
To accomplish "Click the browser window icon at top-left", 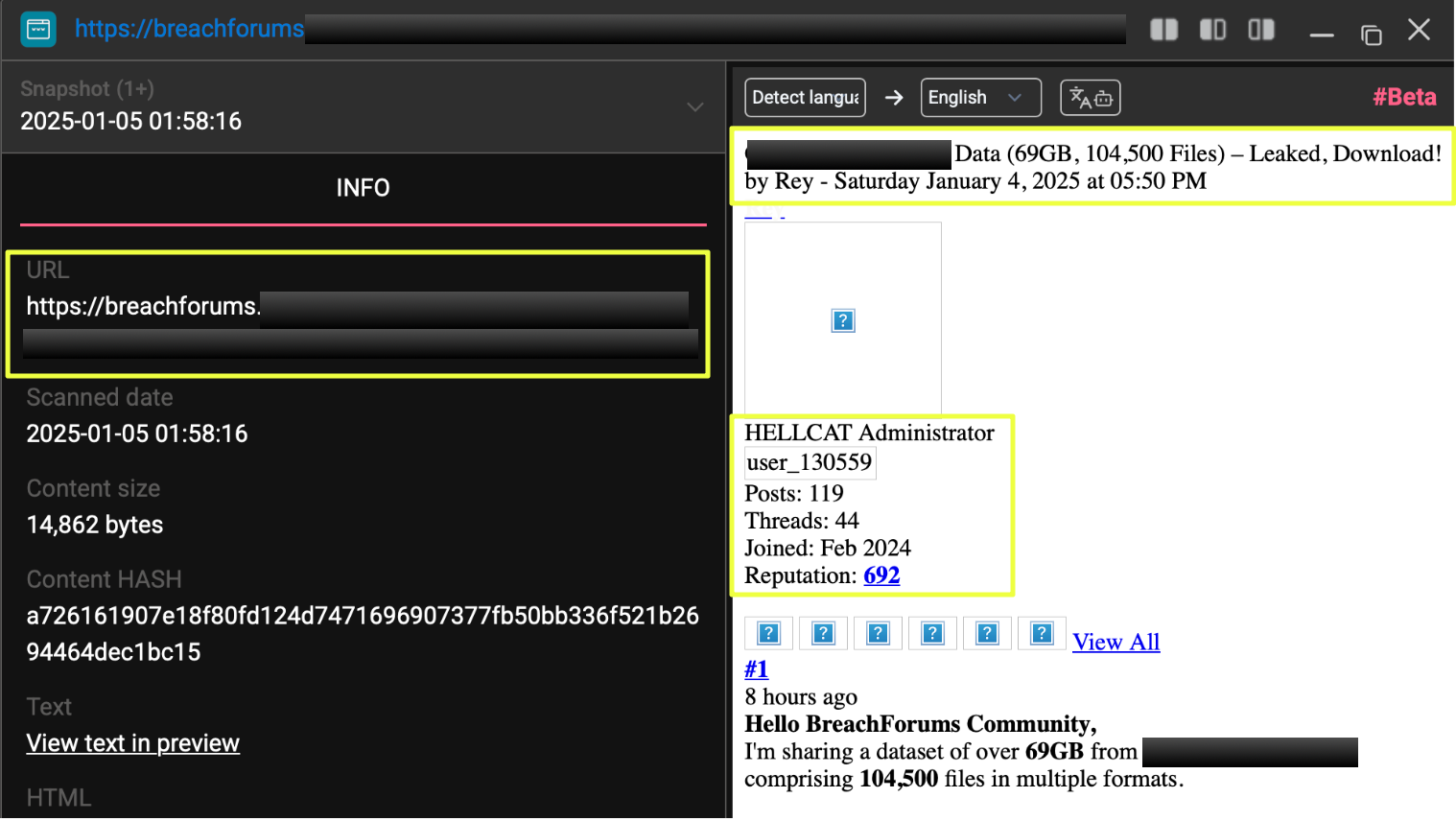I will pos(38,30).
